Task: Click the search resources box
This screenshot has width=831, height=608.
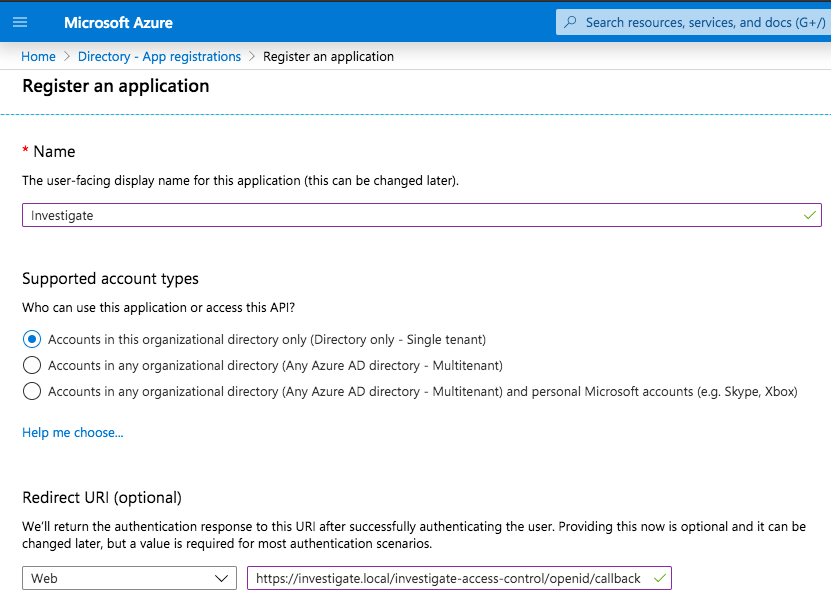Action: [700, 21]
